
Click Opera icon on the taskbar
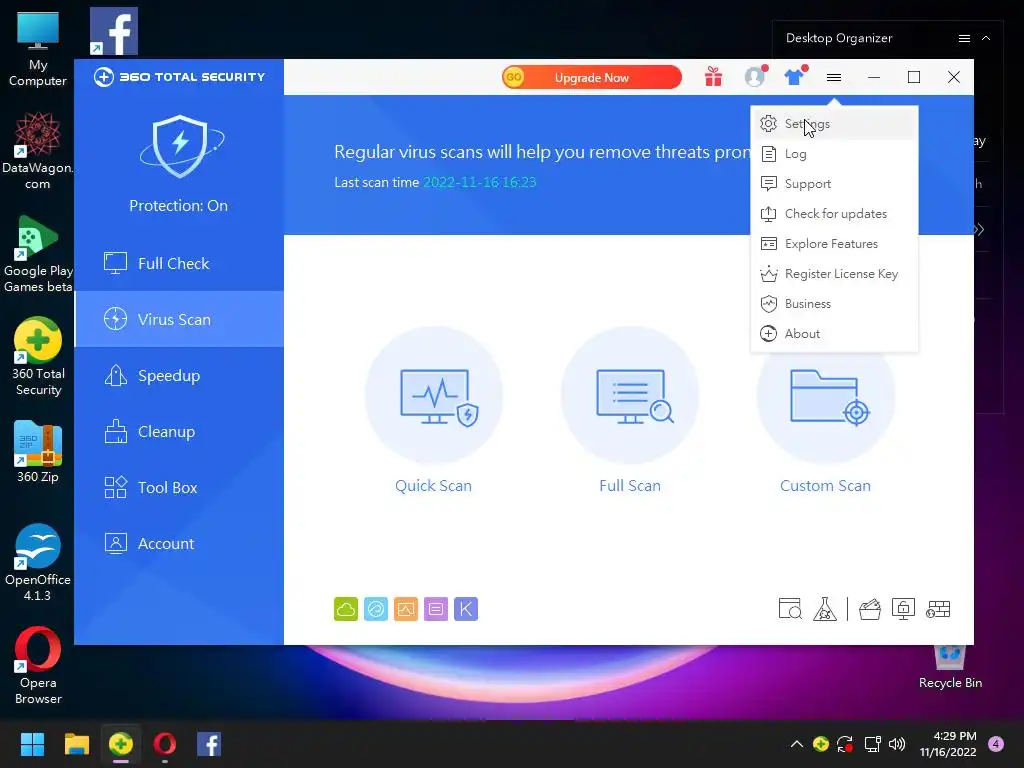pyautogui.click(x=165, y=744)
